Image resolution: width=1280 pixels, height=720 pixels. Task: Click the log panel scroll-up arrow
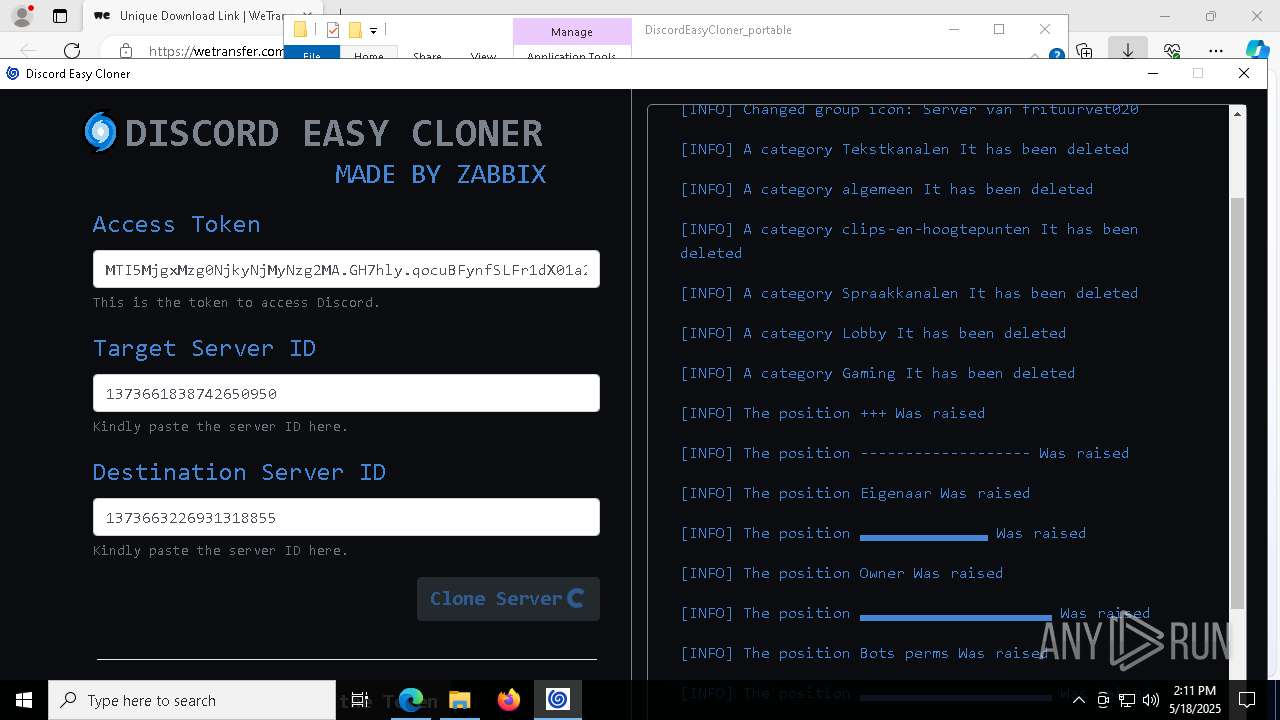click(1238, 114)
